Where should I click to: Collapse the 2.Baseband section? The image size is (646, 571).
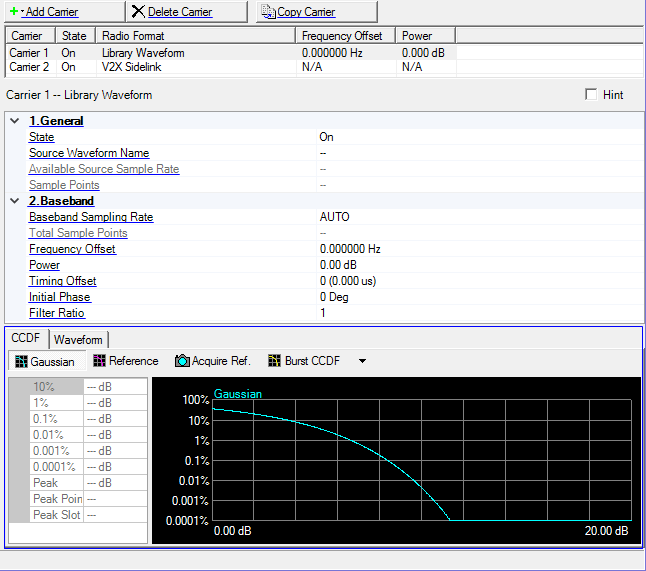[x=14, y=201]
